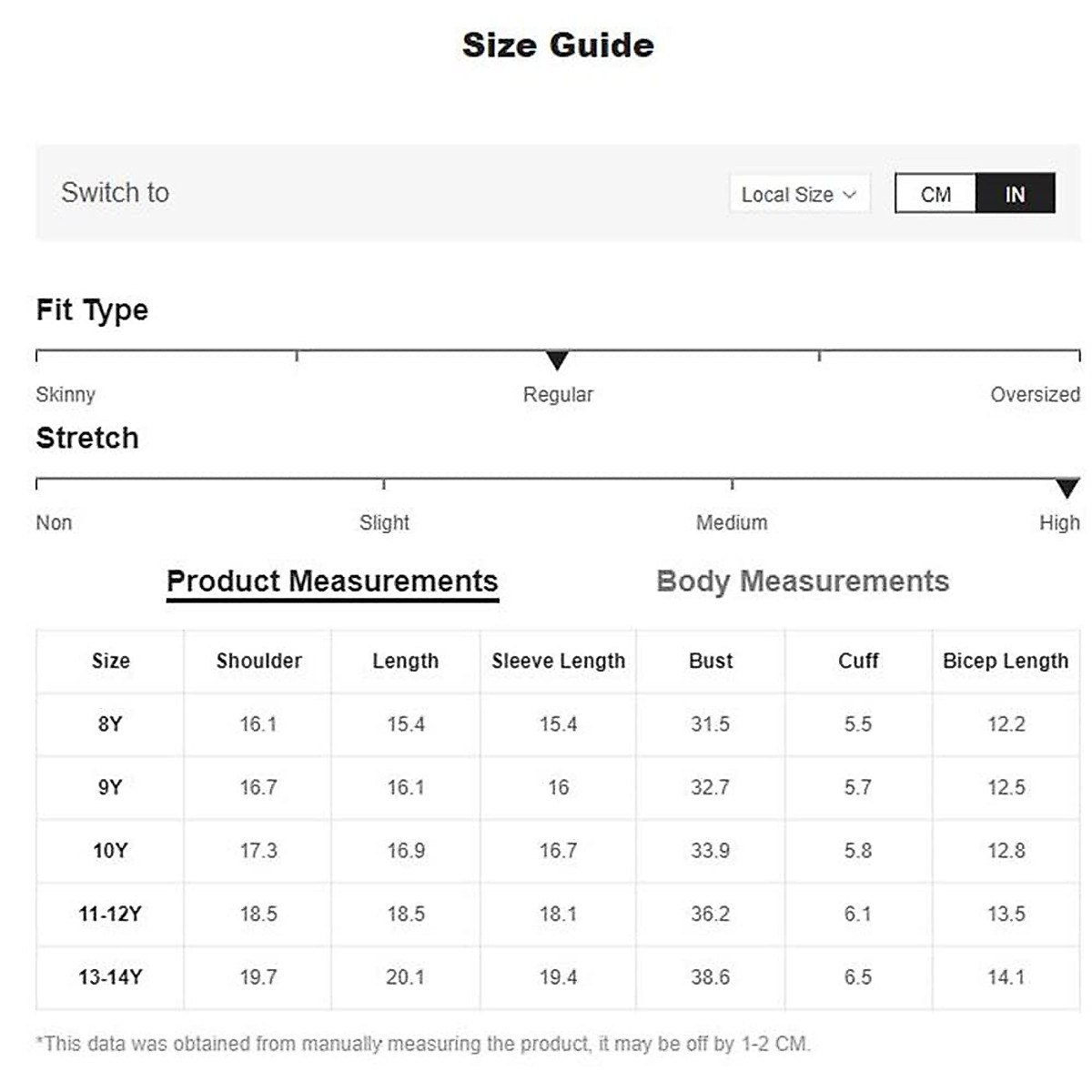Screen dimensions: 1092x1092
Task: Click the 8Y size row label
Action: [x=110, y=724]
